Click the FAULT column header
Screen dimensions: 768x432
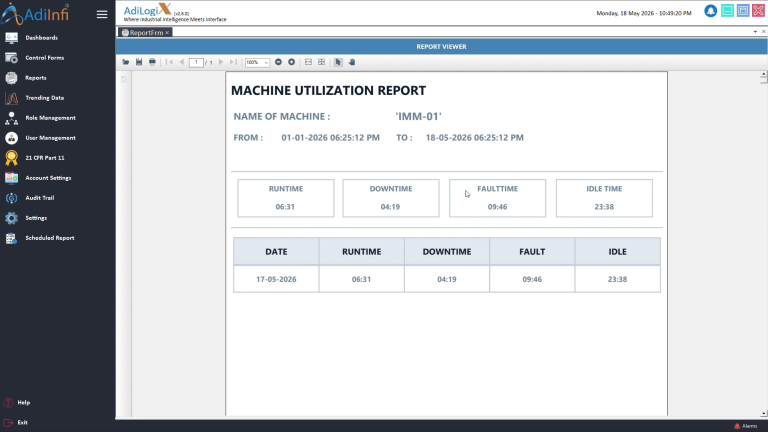pyautogui.click(x=532, y=251)
